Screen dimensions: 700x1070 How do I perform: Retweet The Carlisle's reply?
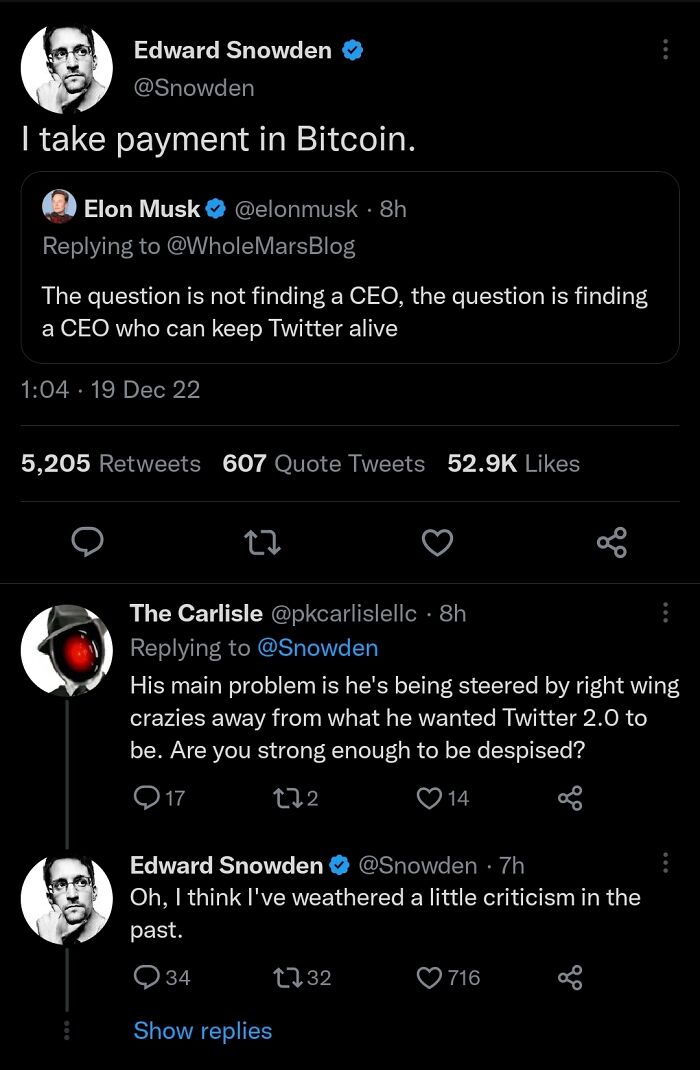pos(285,797)
